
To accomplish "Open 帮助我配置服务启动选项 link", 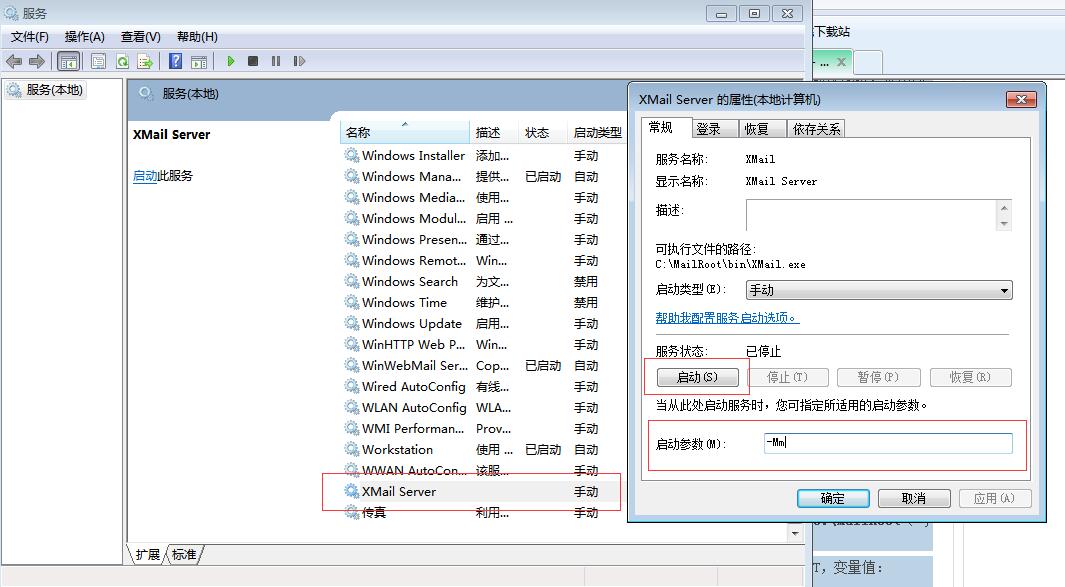I will click(727, 317).
